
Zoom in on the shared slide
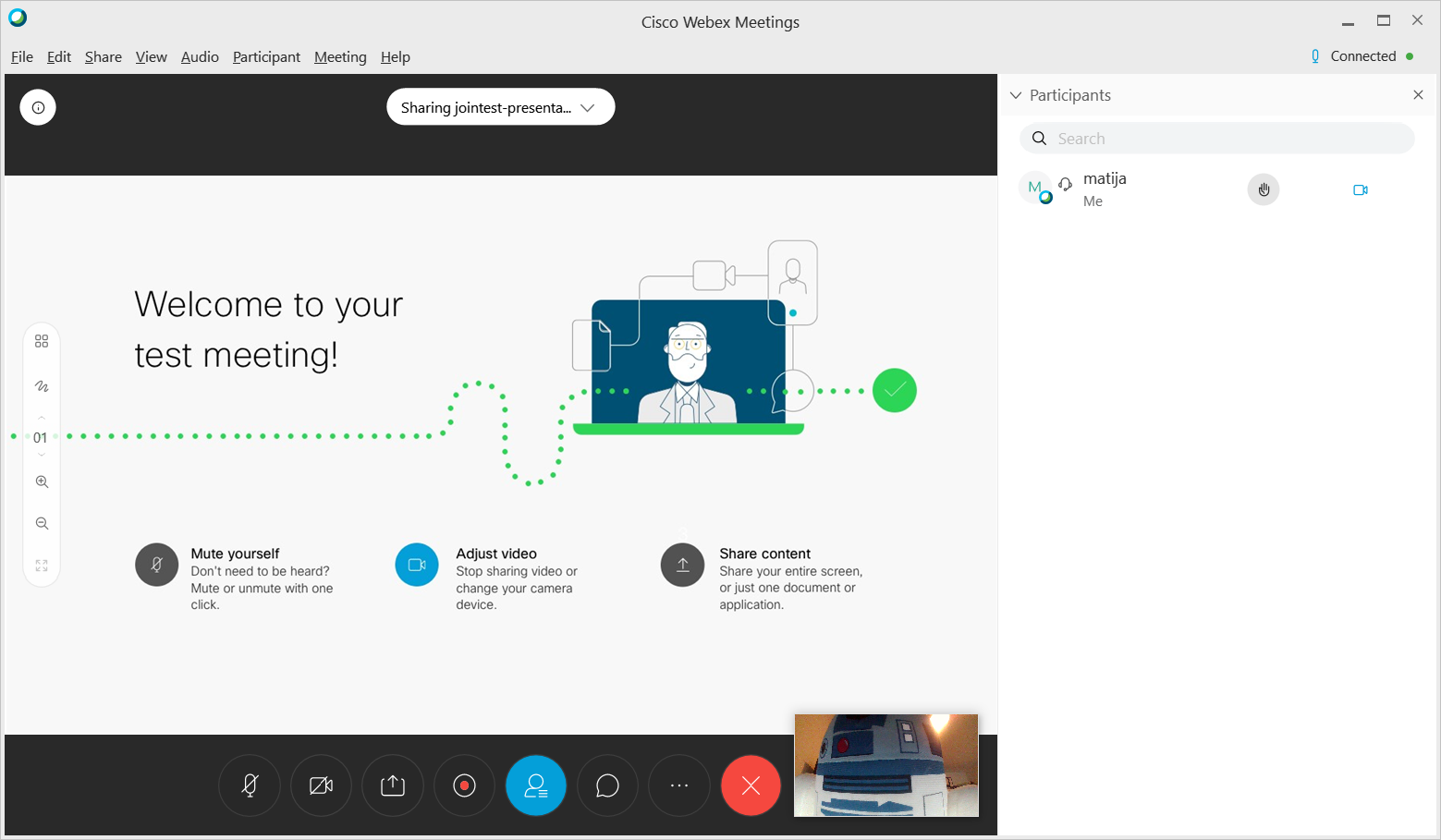tap(42, 481)
